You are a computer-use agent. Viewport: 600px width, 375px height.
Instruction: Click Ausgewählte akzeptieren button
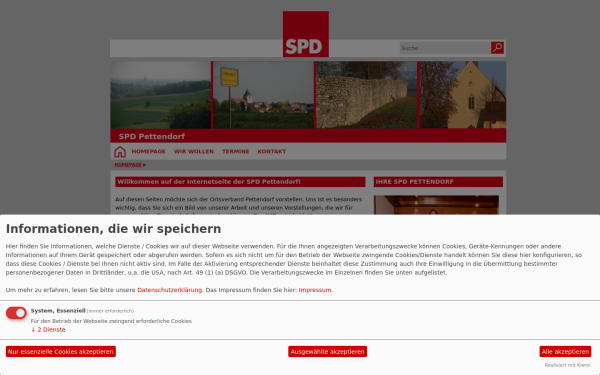[x=328, y=351]
